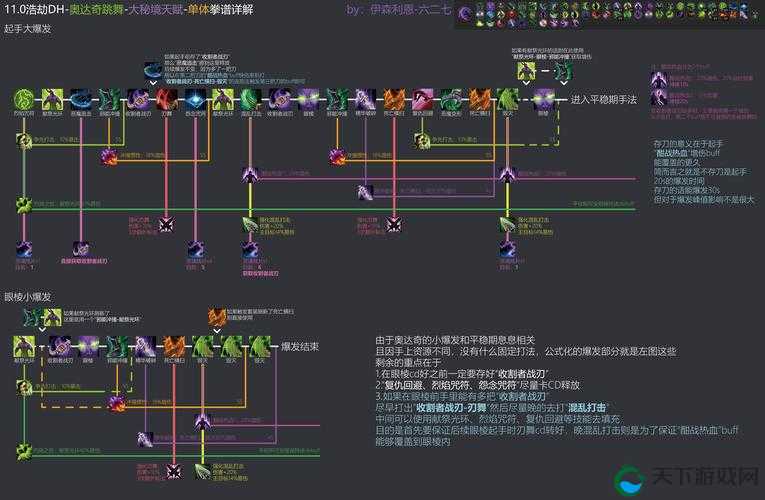Select the first 邪能冲撞 icon in the opener row
This screenshot has height=500, width=765.
coord(109,100)
